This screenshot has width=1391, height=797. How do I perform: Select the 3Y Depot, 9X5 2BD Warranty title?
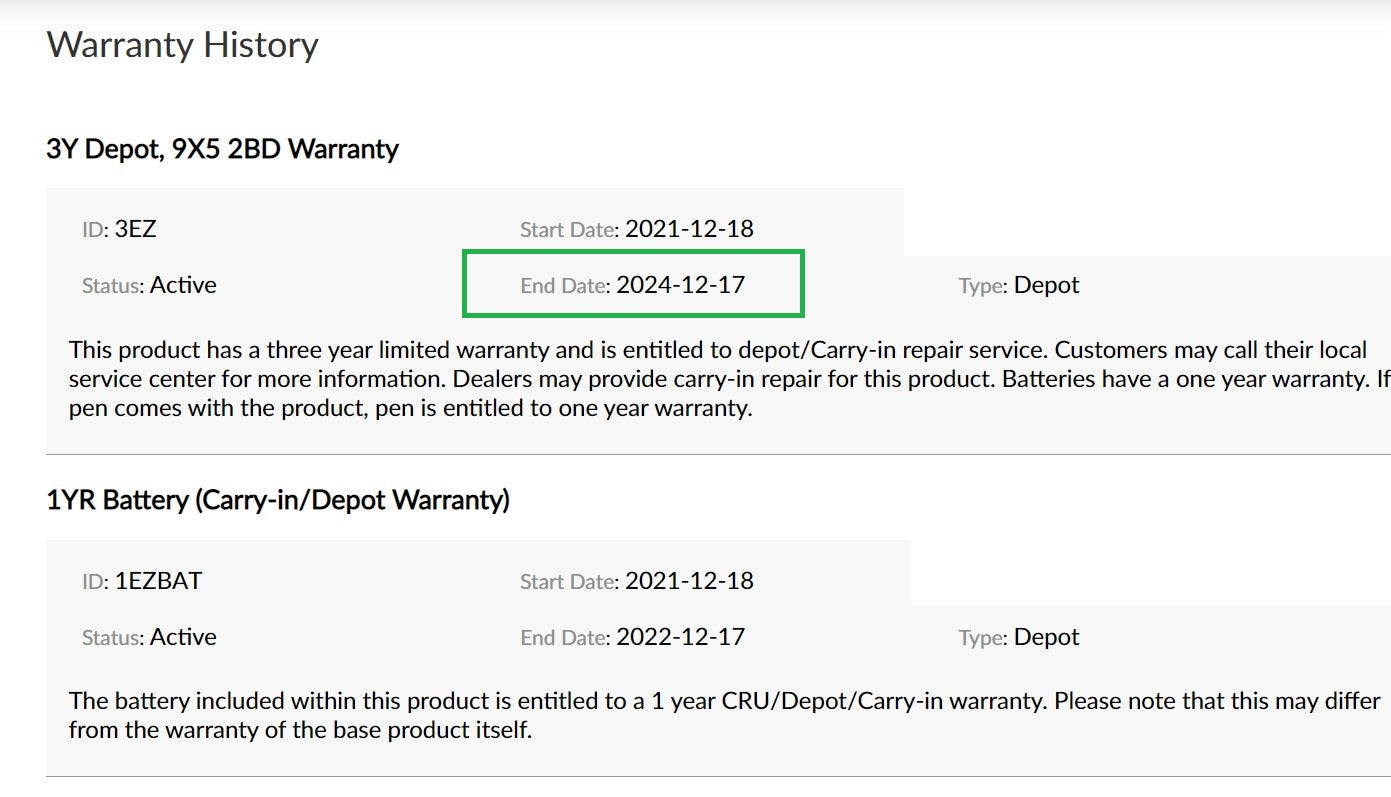pyautogui.click(x=222, y=149)
